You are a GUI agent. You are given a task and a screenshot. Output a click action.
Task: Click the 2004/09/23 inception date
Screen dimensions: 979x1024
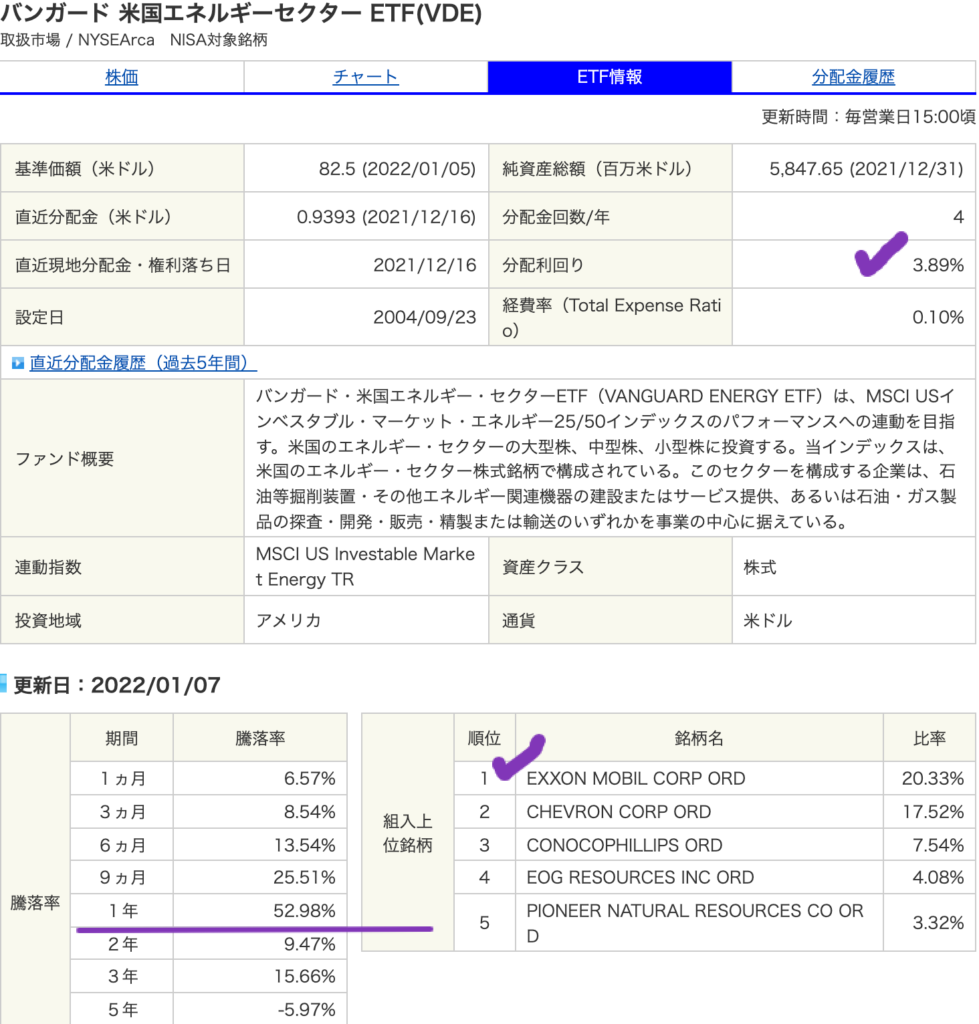pyautogui.click(x=425, y=317)
